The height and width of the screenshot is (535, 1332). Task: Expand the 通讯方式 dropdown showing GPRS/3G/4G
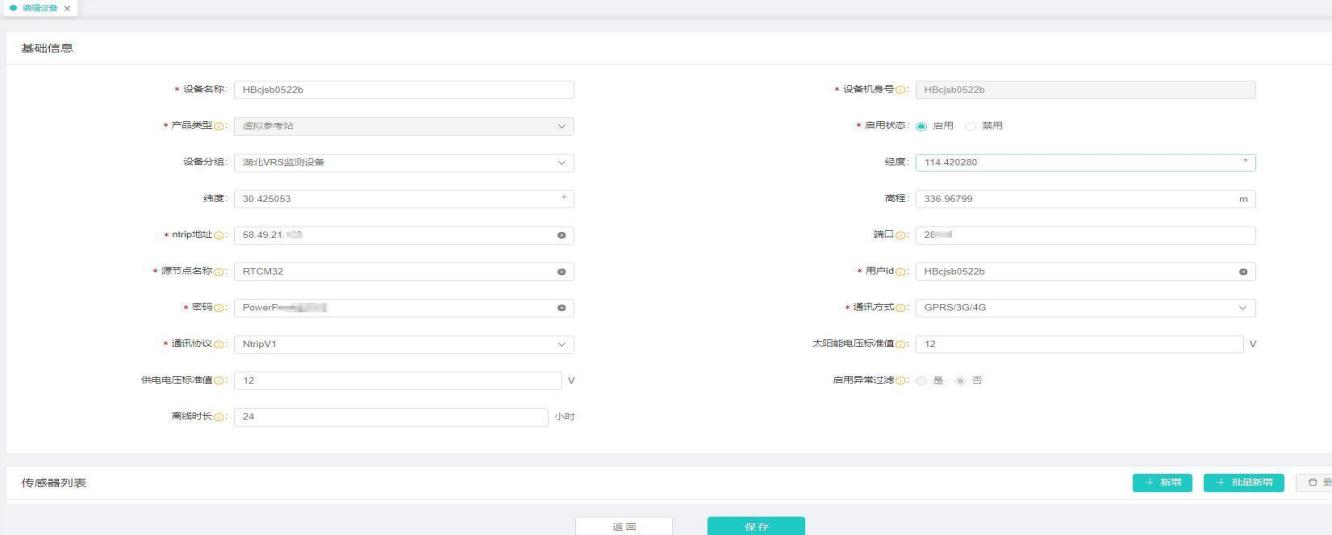[1085, 308]
